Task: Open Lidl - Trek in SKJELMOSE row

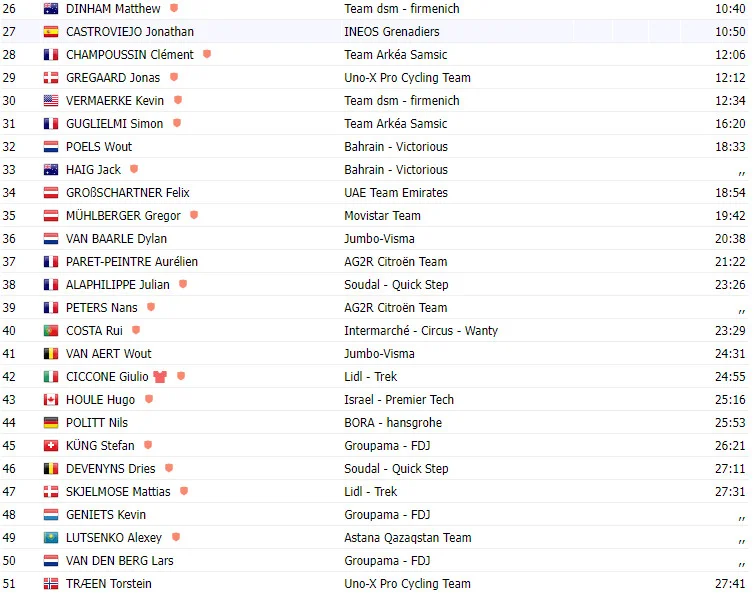Action: coord(371,492)
